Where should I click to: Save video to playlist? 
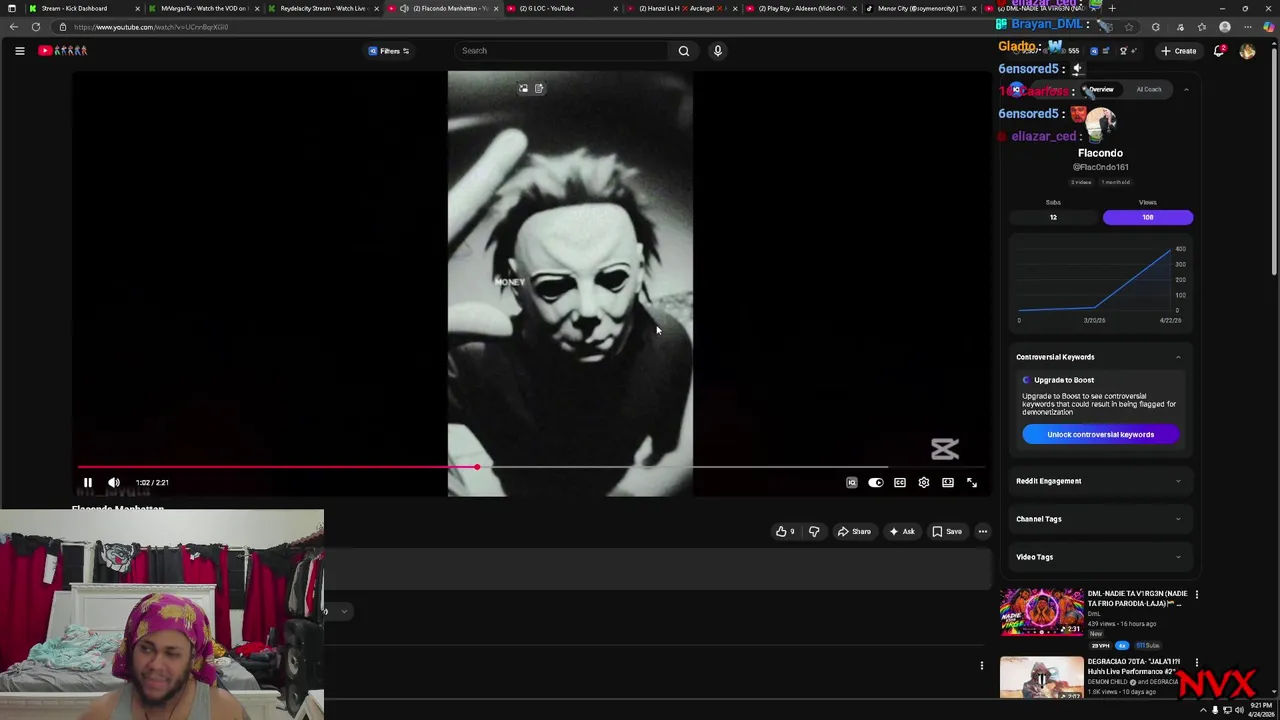tap(947, 532)
